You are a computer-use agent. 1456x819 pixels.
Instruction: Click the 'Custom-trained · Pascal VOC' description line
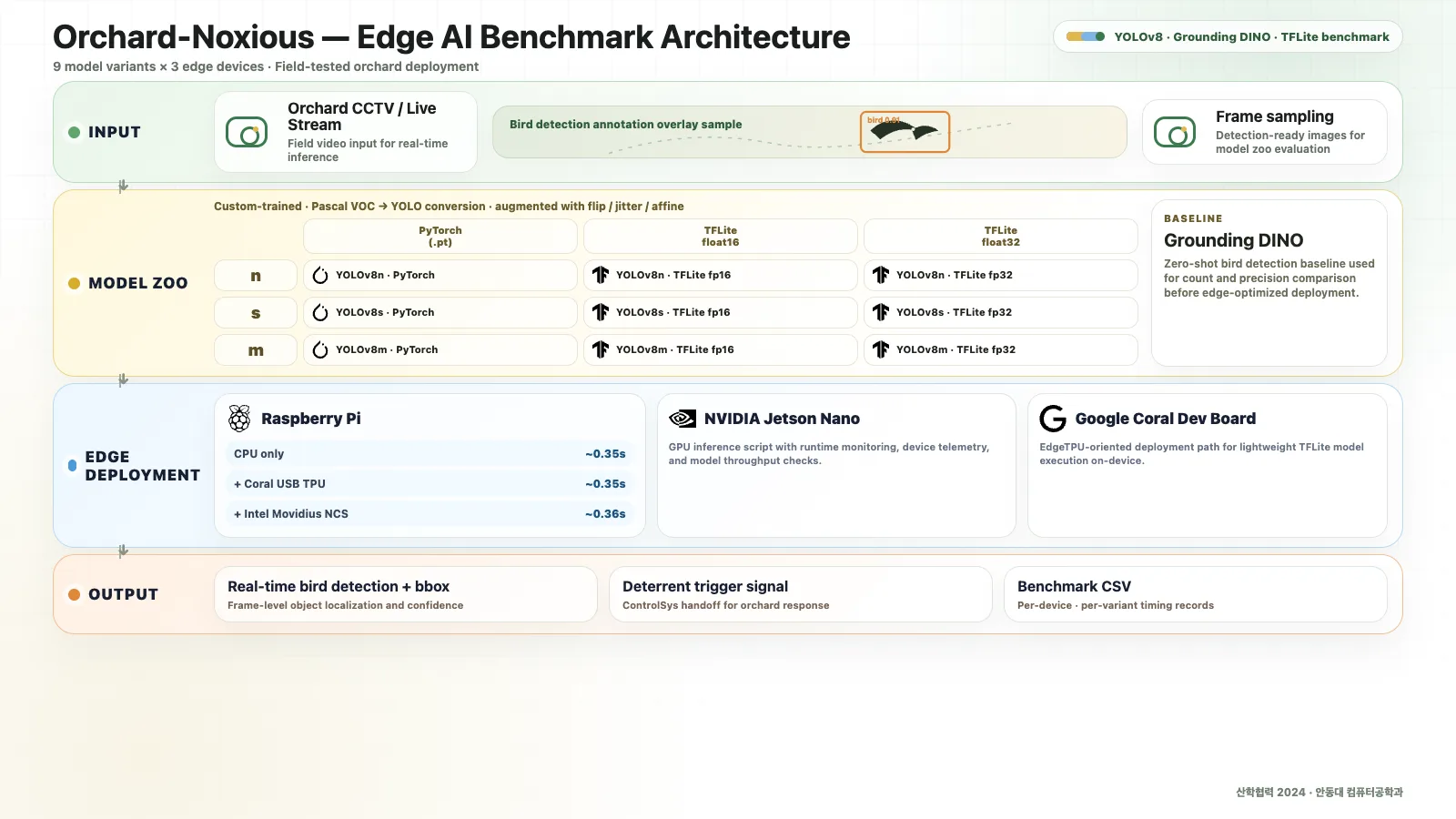[x=449, y=207]
